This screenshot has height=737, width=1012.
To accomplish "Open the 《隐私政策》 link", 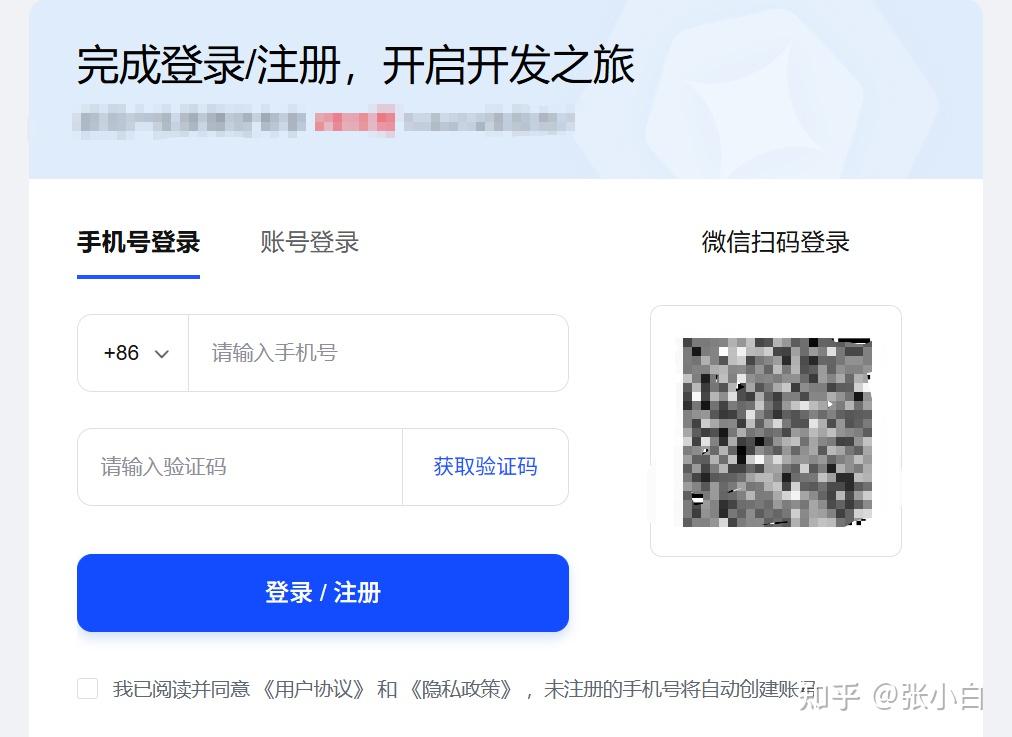I will point(461,689).
